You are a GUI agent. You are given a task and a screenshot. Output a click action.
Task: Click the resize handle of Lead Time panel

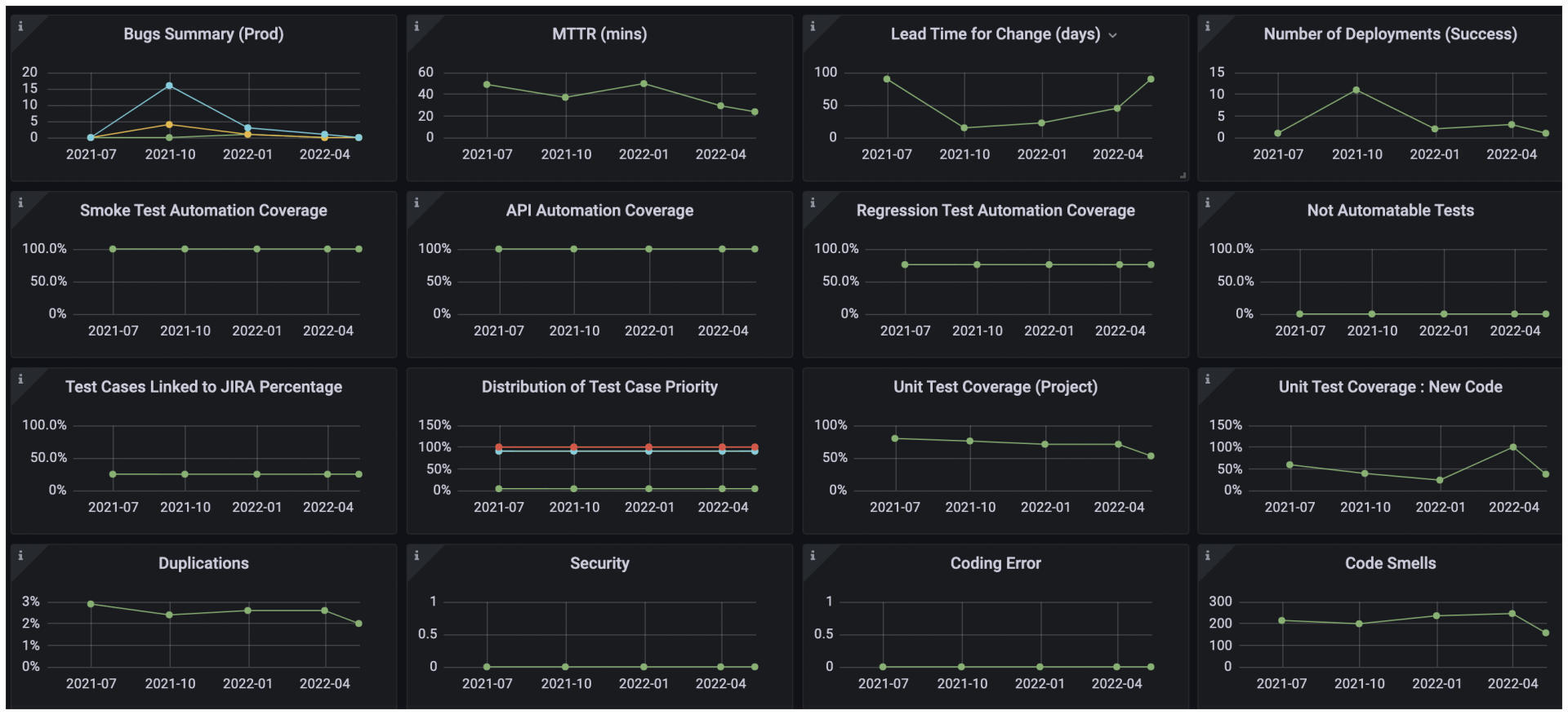(1183, 175)
